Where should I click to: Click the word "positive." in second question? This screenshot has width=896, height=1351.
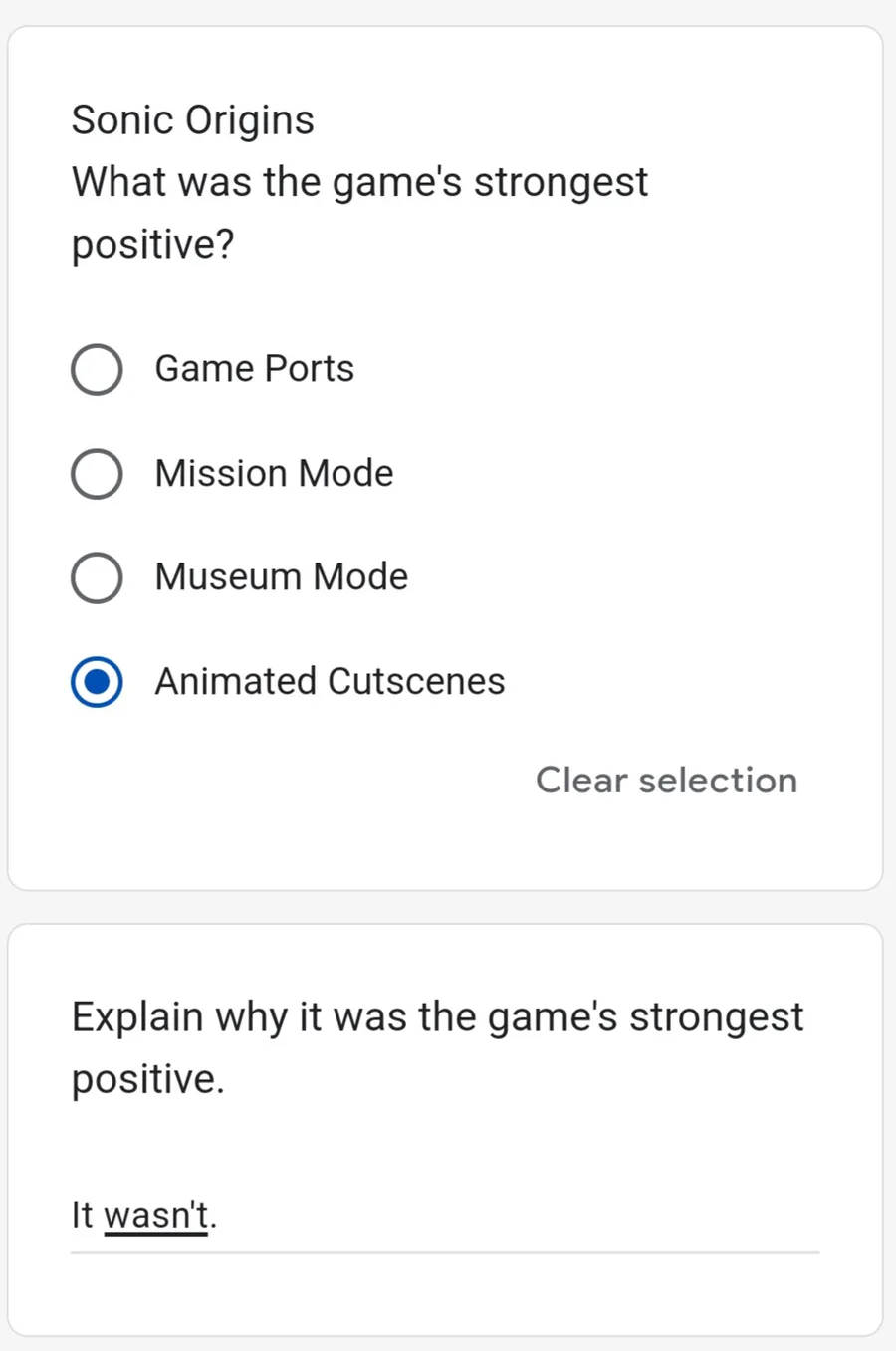tap(148, 1079)
